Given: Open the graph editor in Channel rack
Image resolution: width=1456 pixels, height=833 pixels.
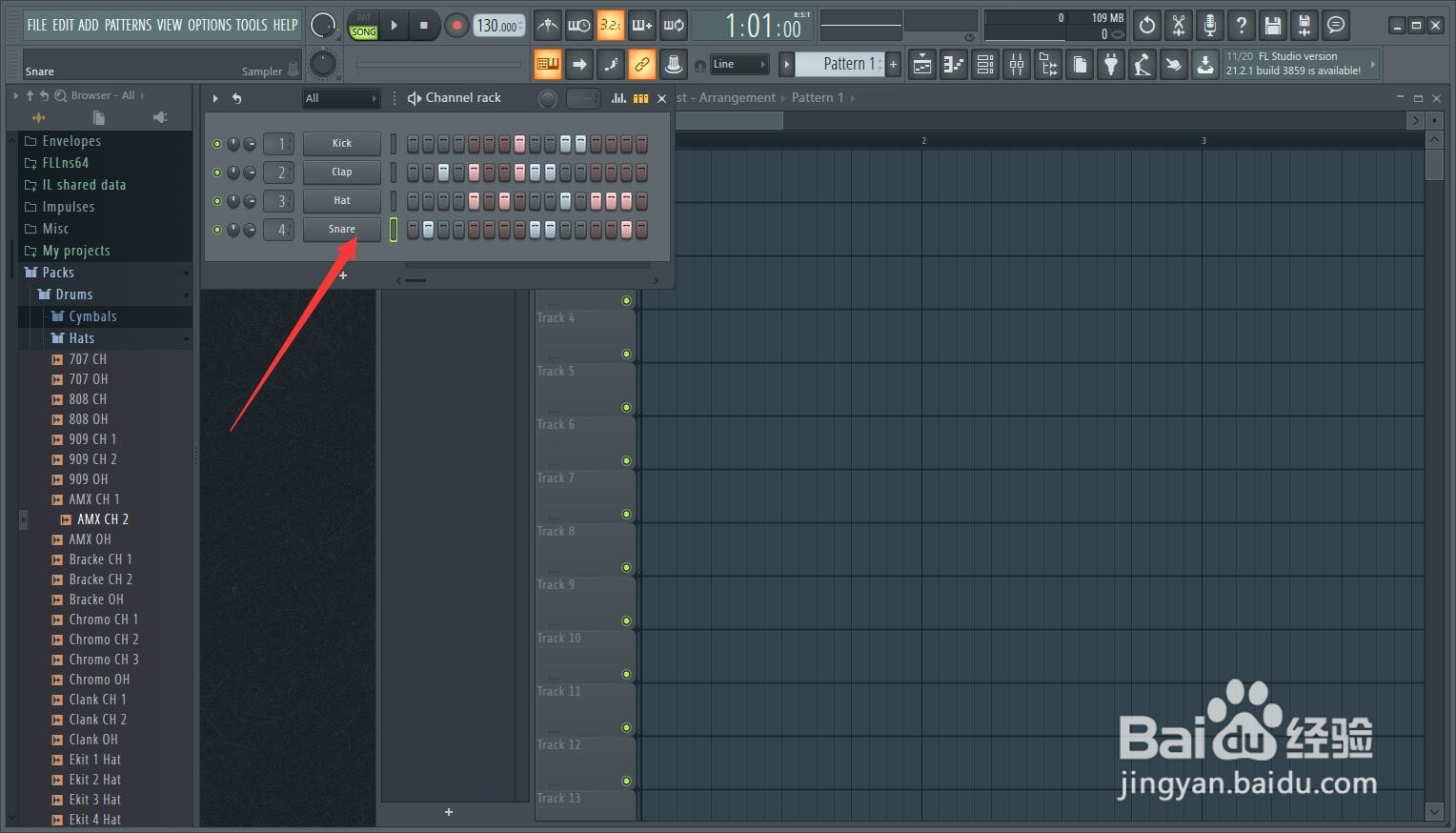Looking at the screenshot, I should tap(618, 98).
